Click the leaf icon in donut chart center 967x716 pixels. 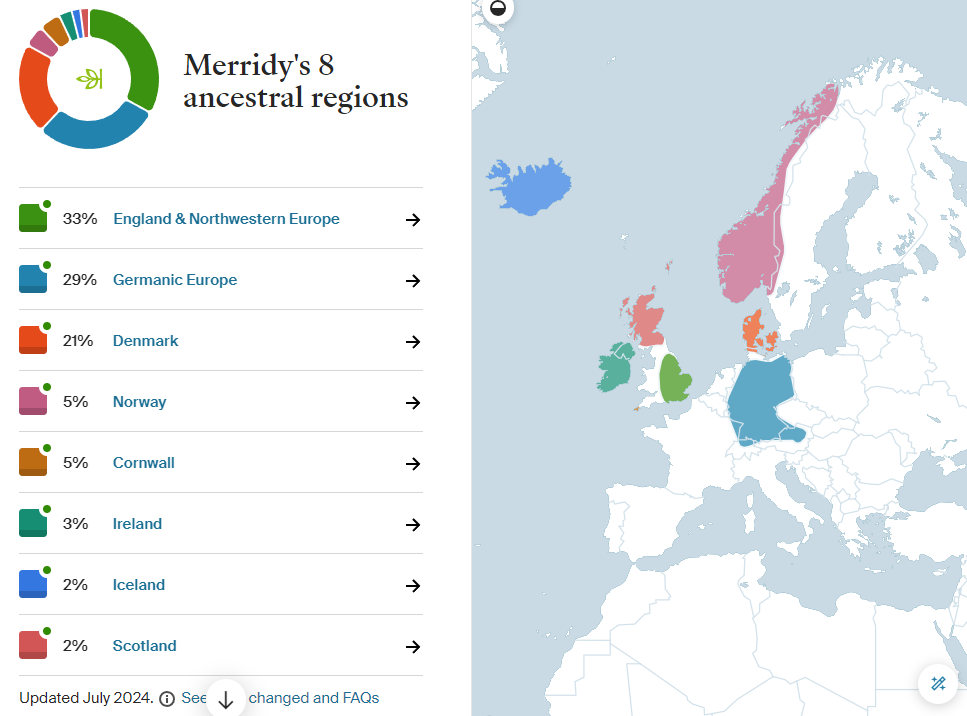pyautogui.click(x=89, y=79)
